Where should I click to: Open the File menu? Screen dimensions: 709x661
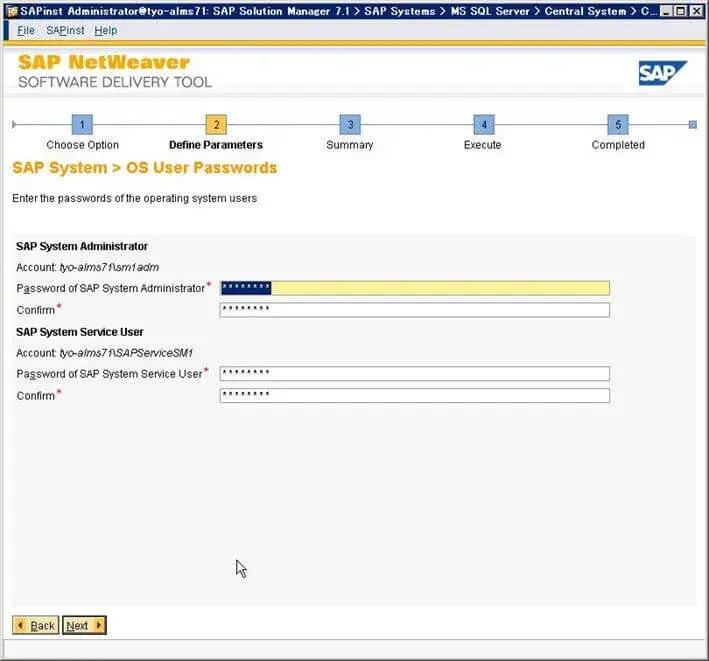coord(26,30)
